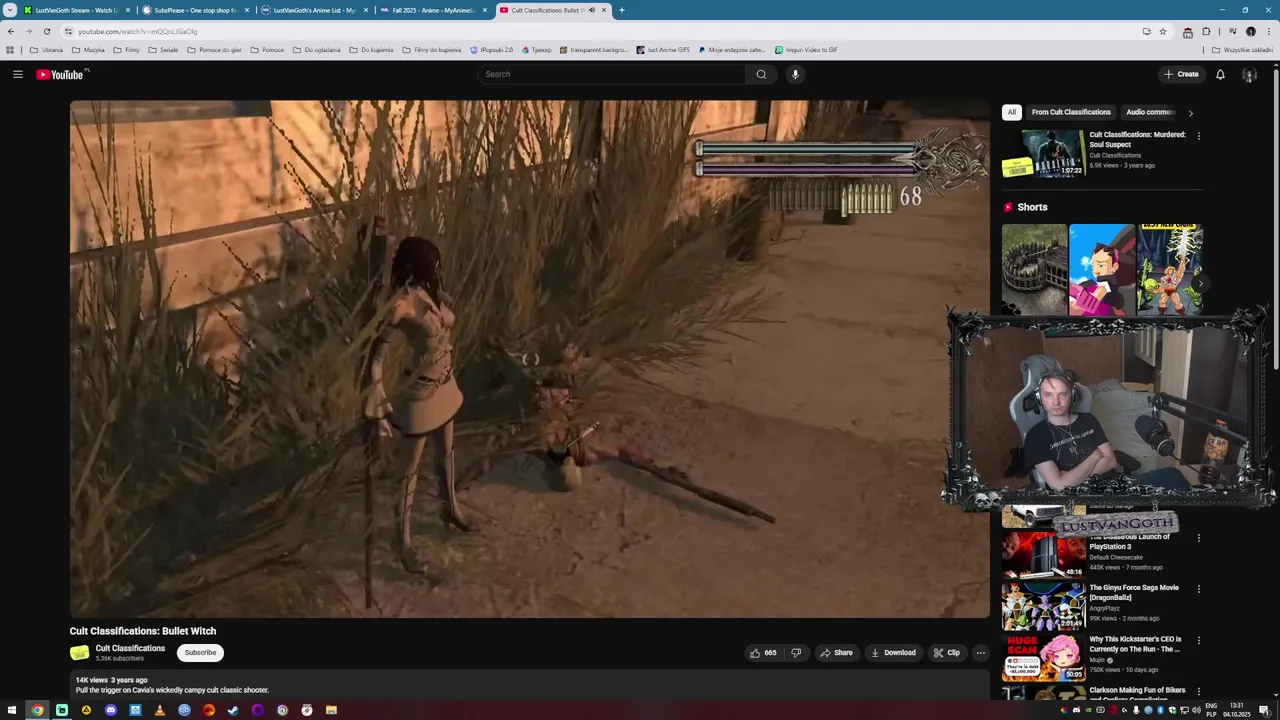Click the Chrome address bar URL

[x=138, y=31]
